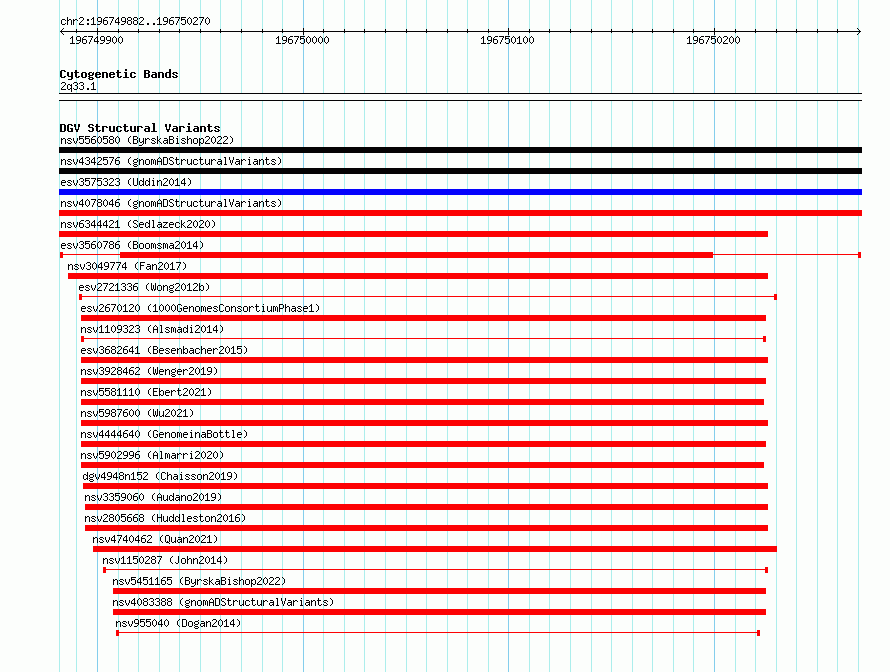Screen dimensions: 890x672
Task: Open esv2670120 (1000GenomesConsortiumPhase1) variant
Action: point(200,308)
